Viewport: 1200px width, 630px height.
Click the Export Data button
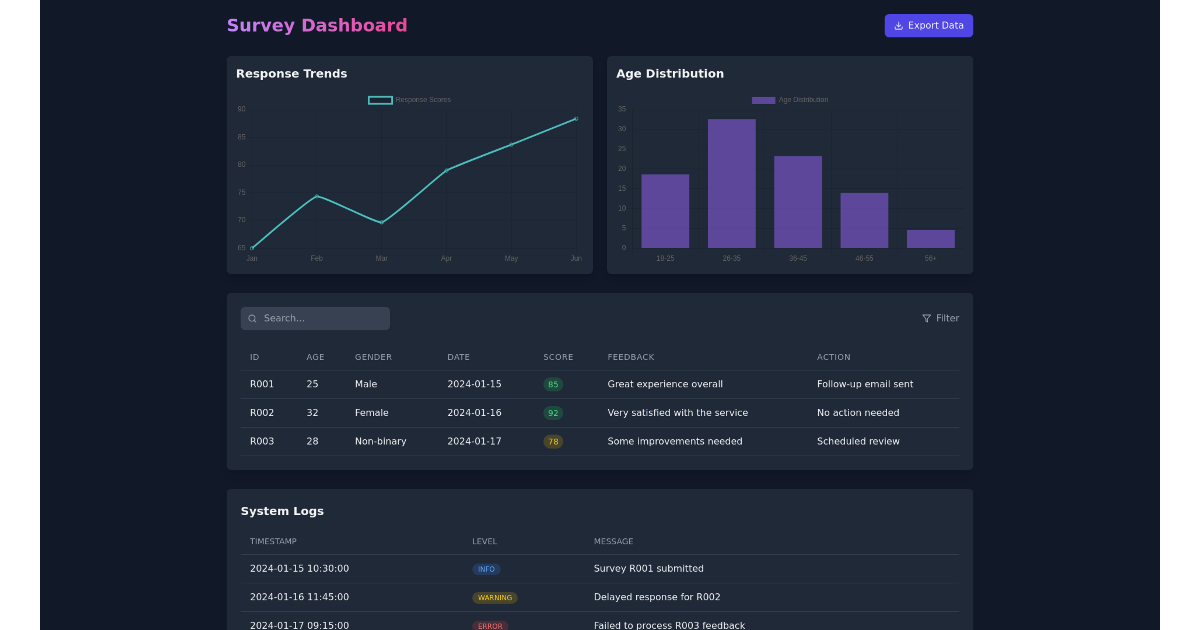(x=928, y=25)
